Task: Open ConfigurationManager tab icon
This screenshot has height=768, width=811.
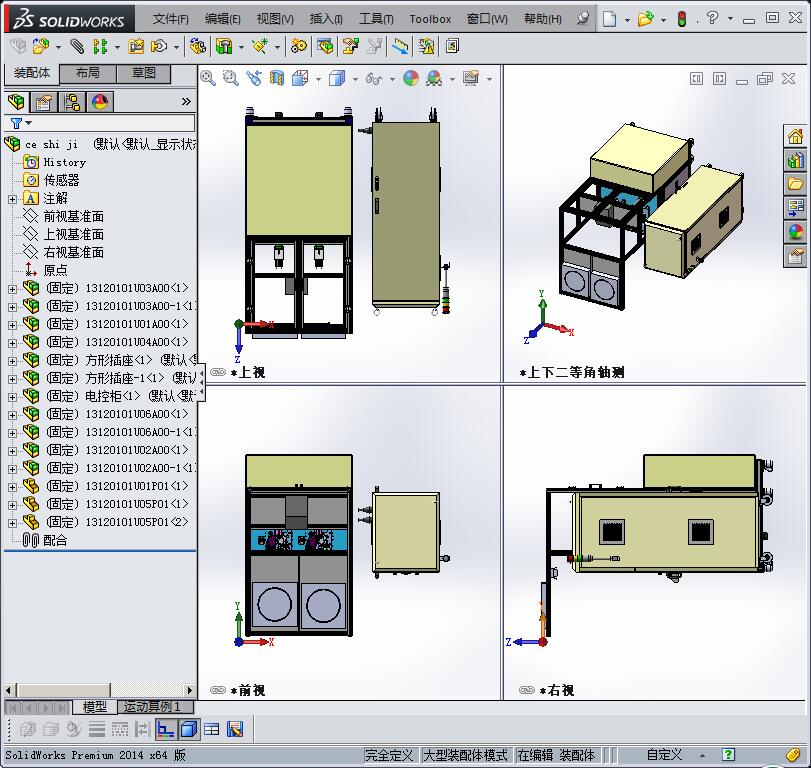Action: click(x=72, y=102)
